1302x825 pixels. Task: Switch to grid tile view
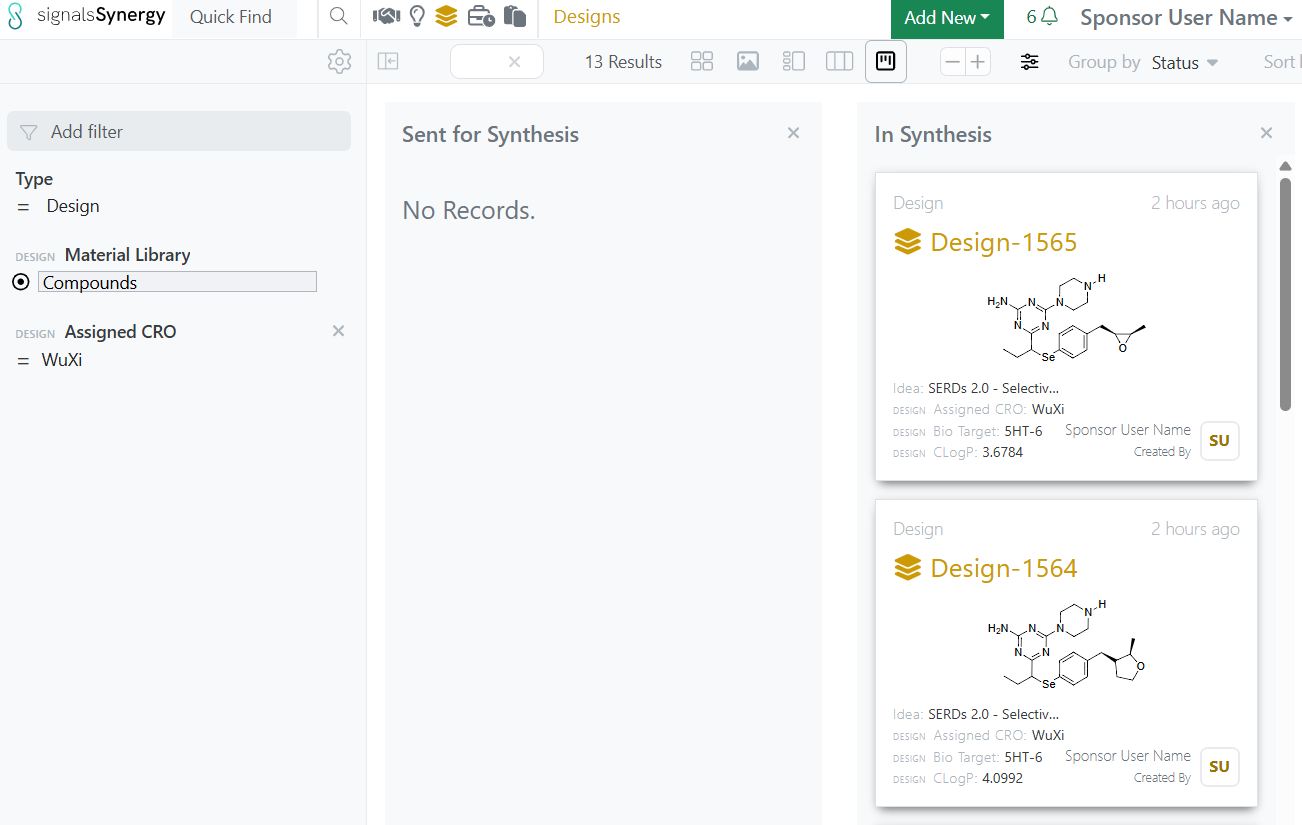(x=702, y=62)
